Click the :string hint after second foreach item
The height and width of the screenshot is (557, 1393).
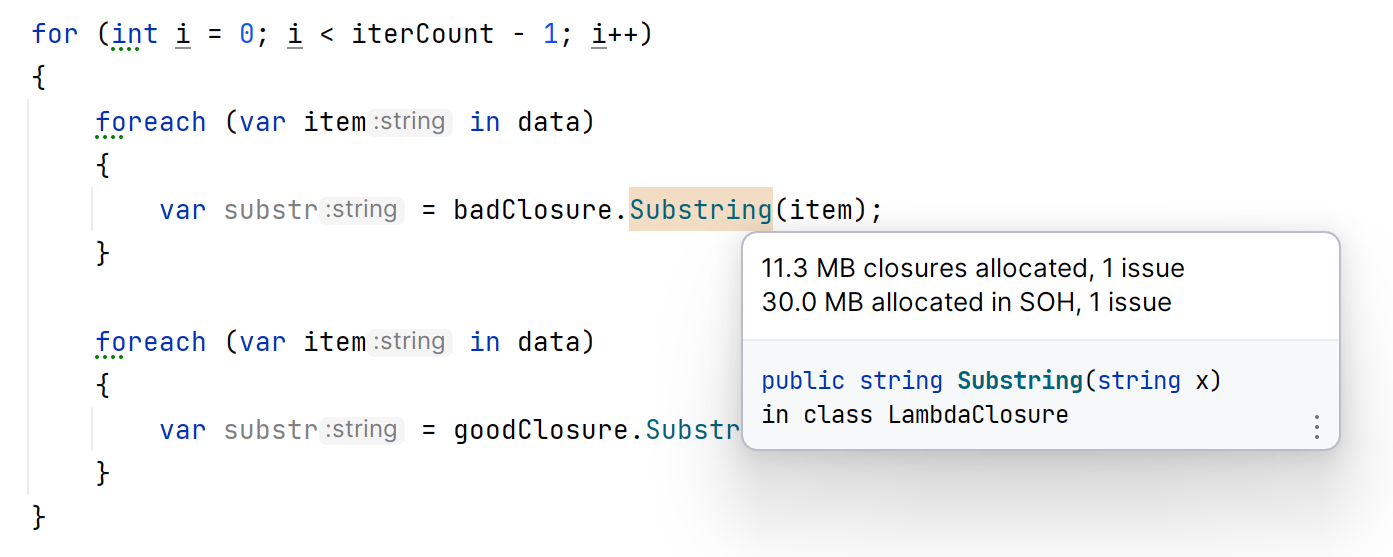point(410,342)
